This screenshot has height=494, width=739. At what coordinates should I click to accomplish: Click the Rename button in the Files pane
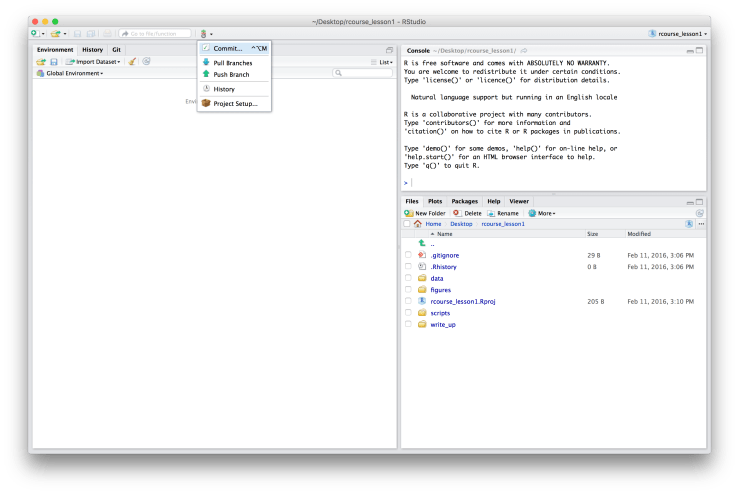point(503,213)
